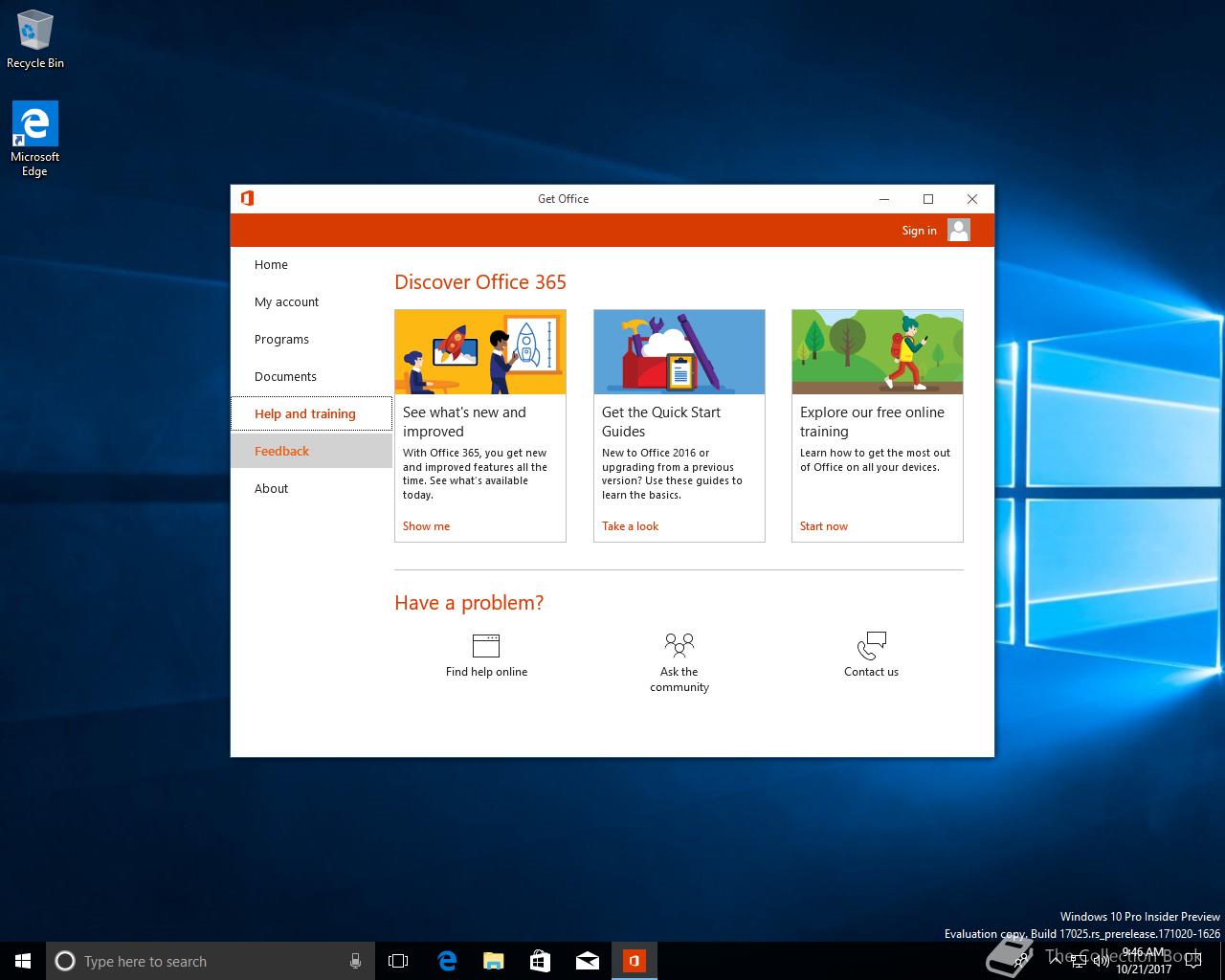The height and width of the screenshot is (980, 1225).
Task: Click the online training hiker thumbnail
Action: 878,352
